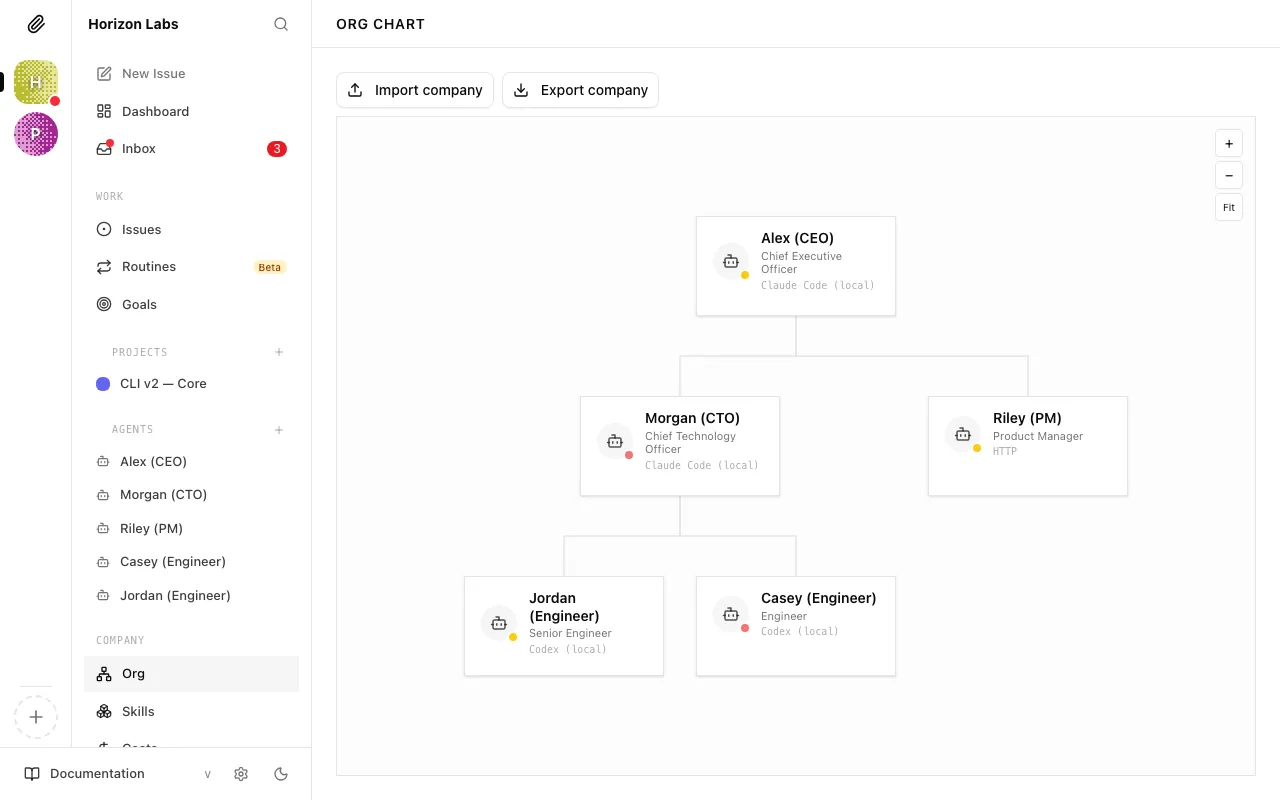
Task: Click the Senior Engineer title text
Action: pos(570,634)
